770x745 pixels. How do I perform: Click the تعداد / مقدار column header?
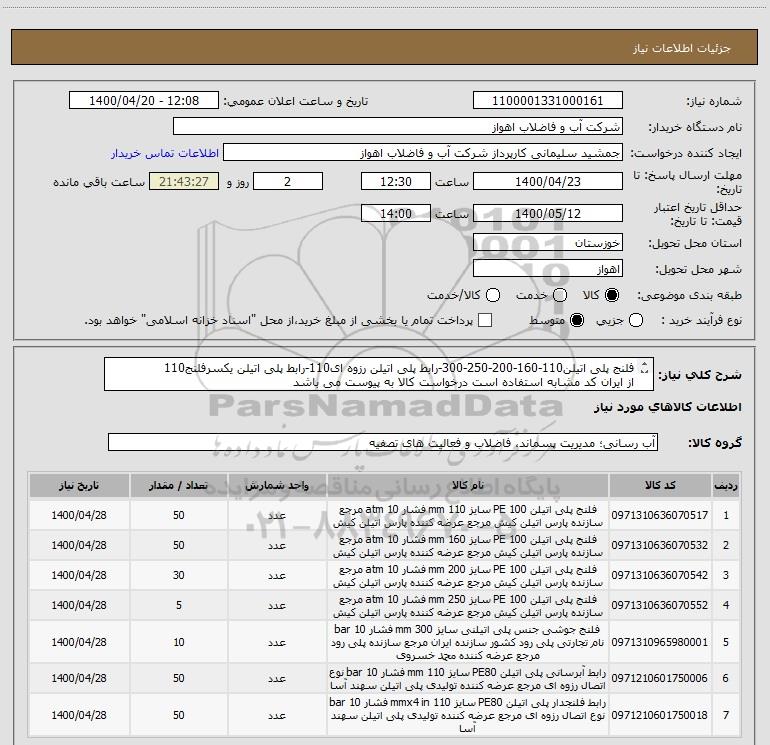(178, 486)
